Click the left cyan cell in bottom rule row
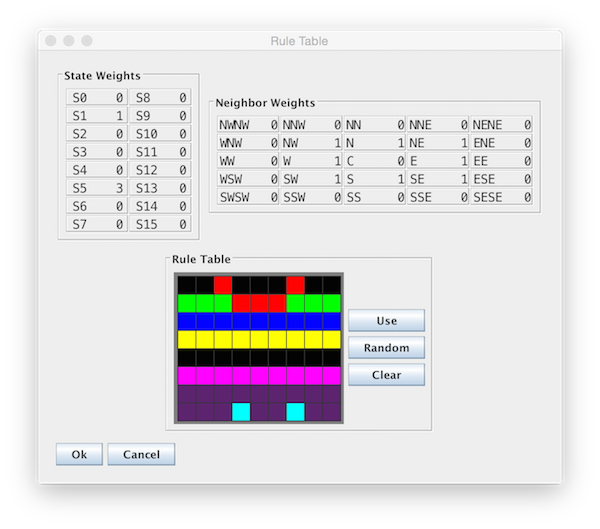 pos(241,412)
